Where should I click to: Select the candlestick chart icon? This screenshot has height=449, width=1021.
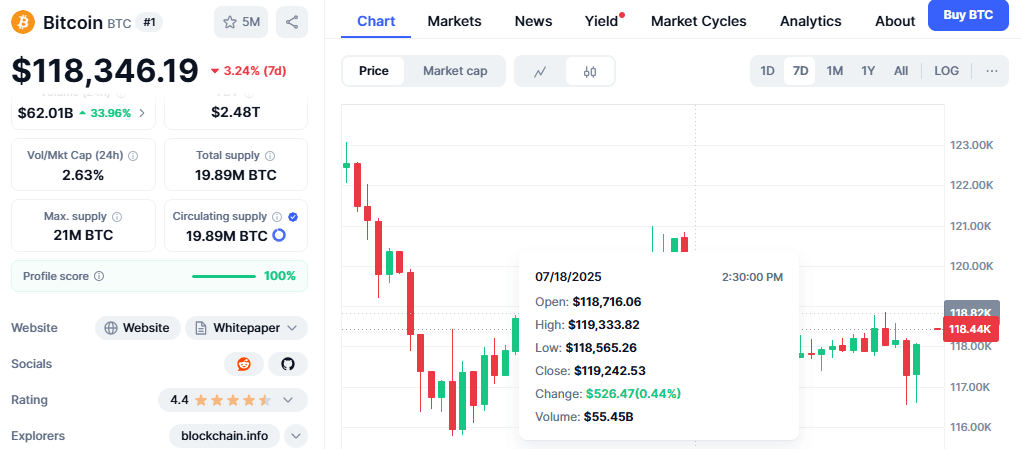[x=590, y=71]
